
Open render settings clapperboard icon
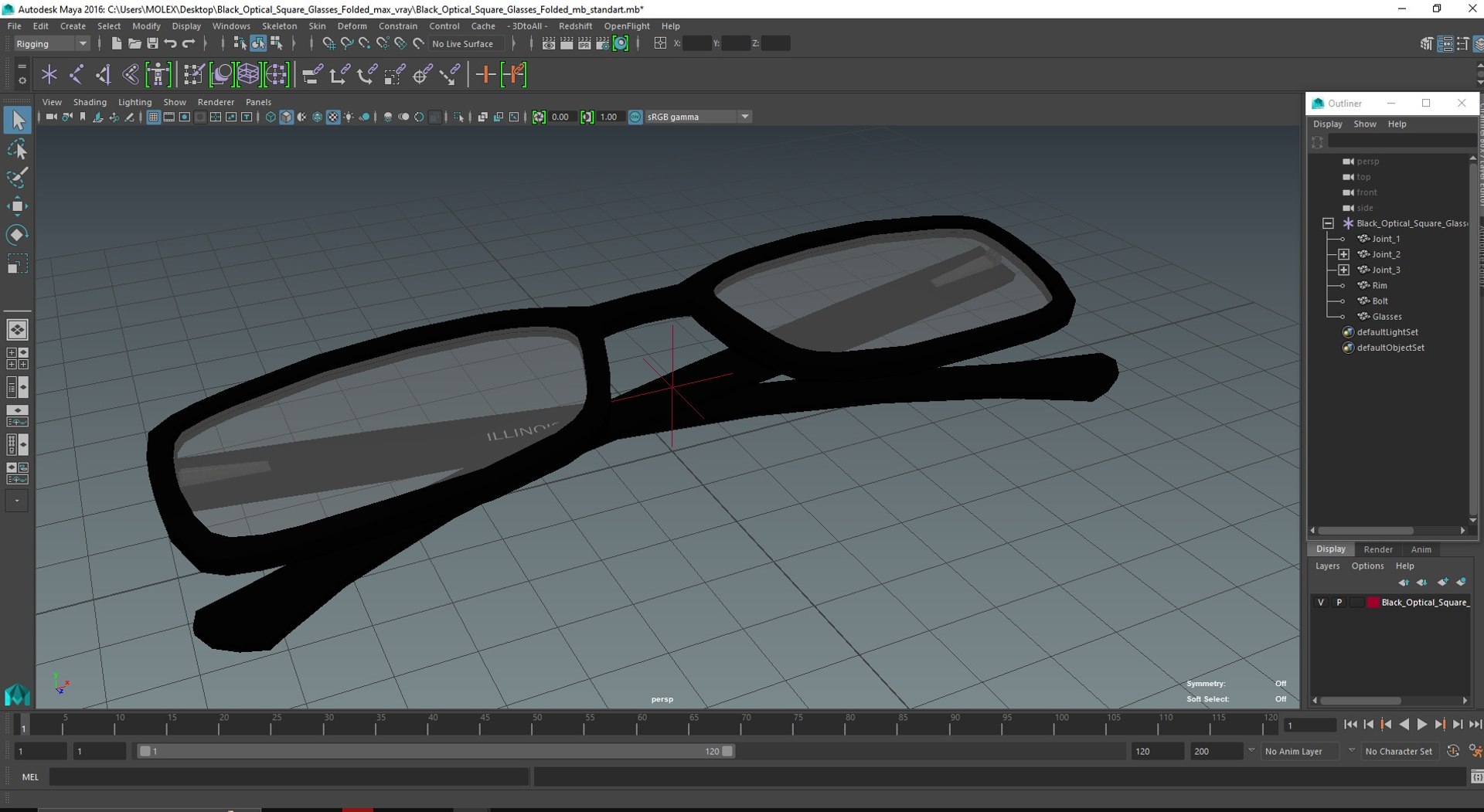(x=602, y=44)
